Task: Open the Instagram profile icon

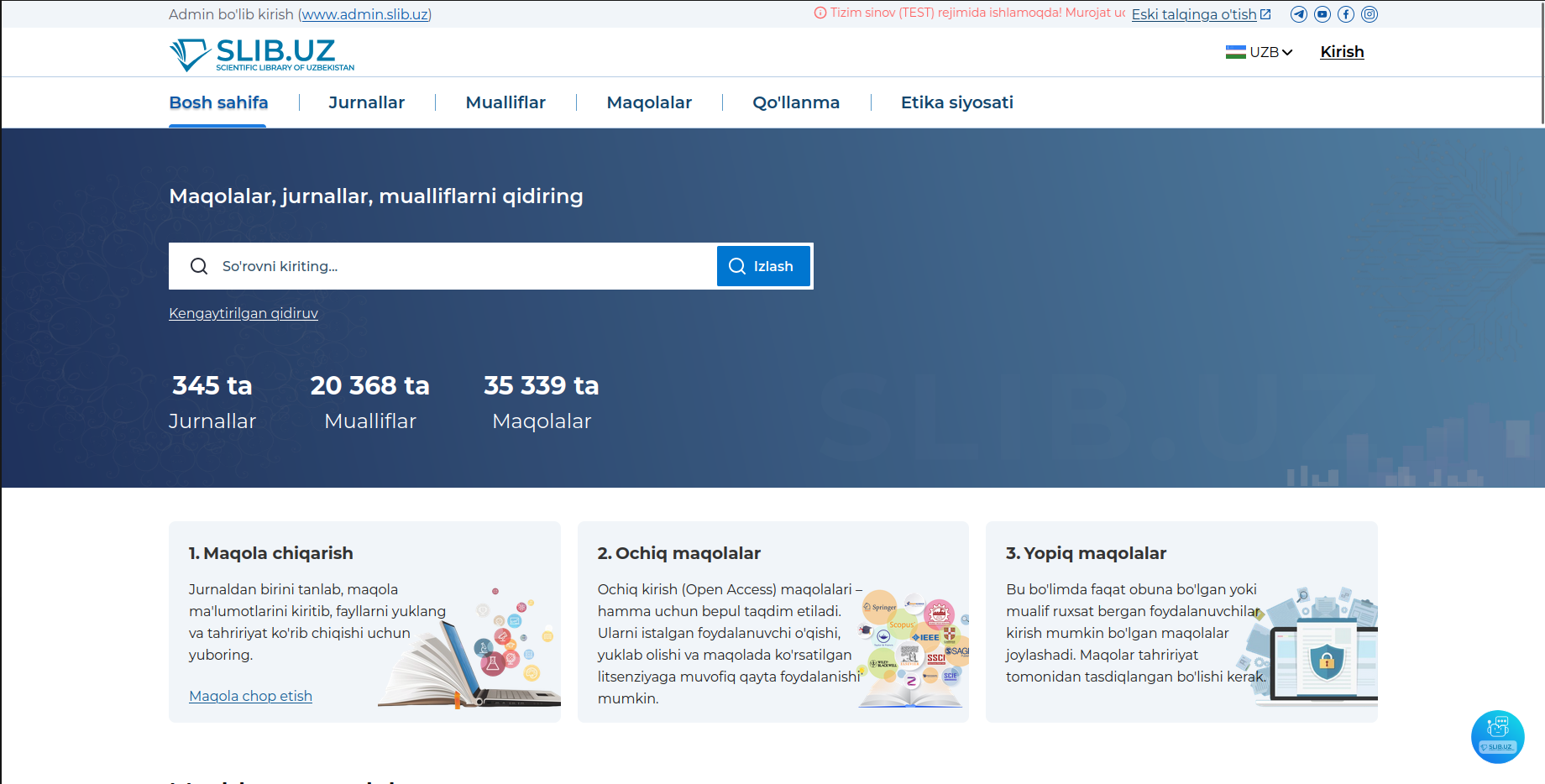Action: [x=1369, y=14]
